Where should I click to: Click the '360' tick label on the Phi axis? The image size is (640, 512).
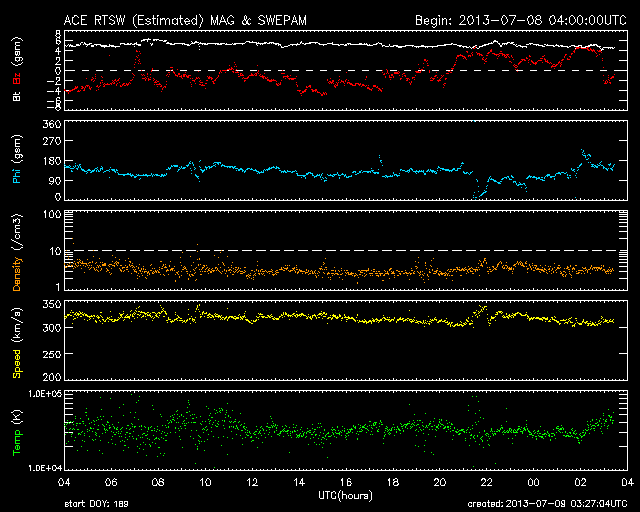click(52, 124)
